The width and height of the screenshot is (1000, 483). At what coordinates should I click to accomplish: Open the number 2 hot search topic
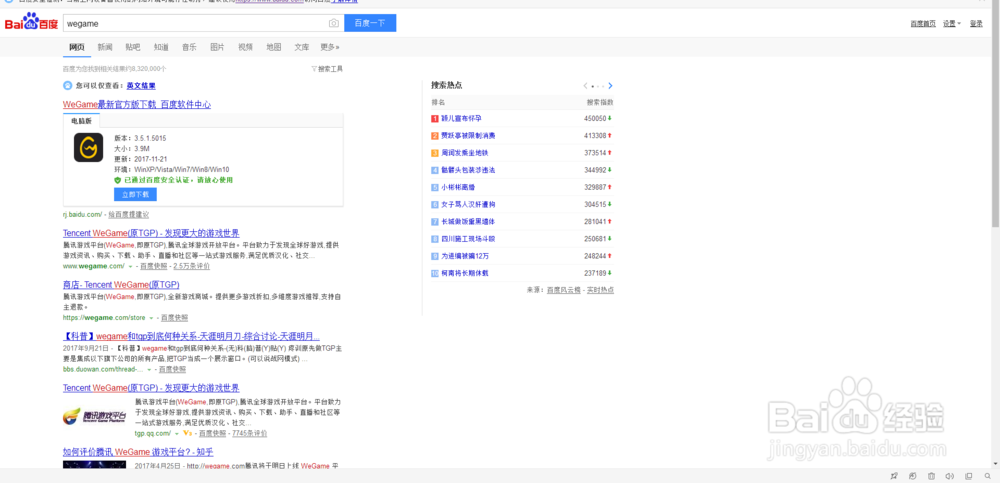pos(468,136)
